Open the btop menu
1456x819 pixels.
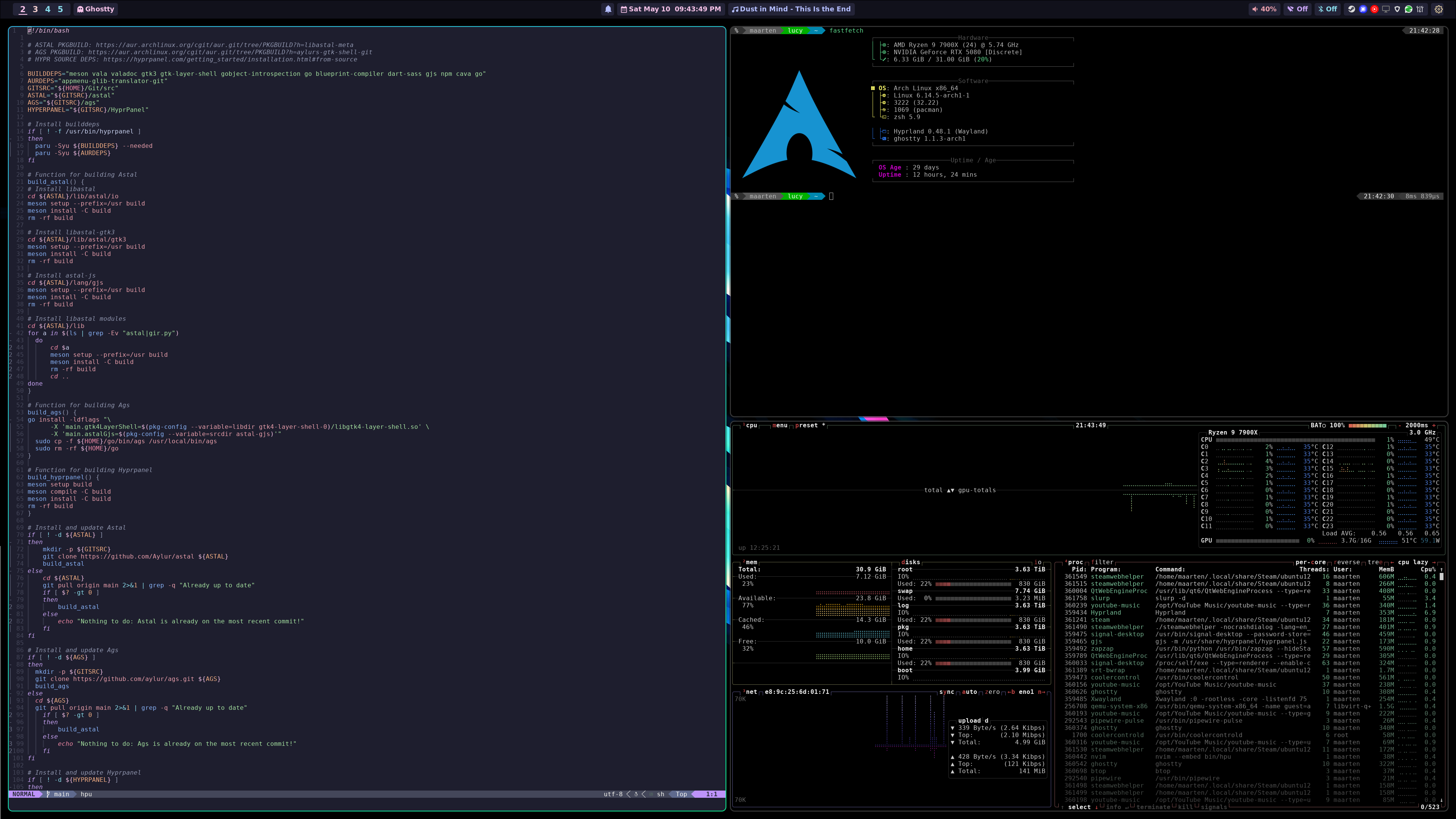pyautogui.click(x=780, y=425)
